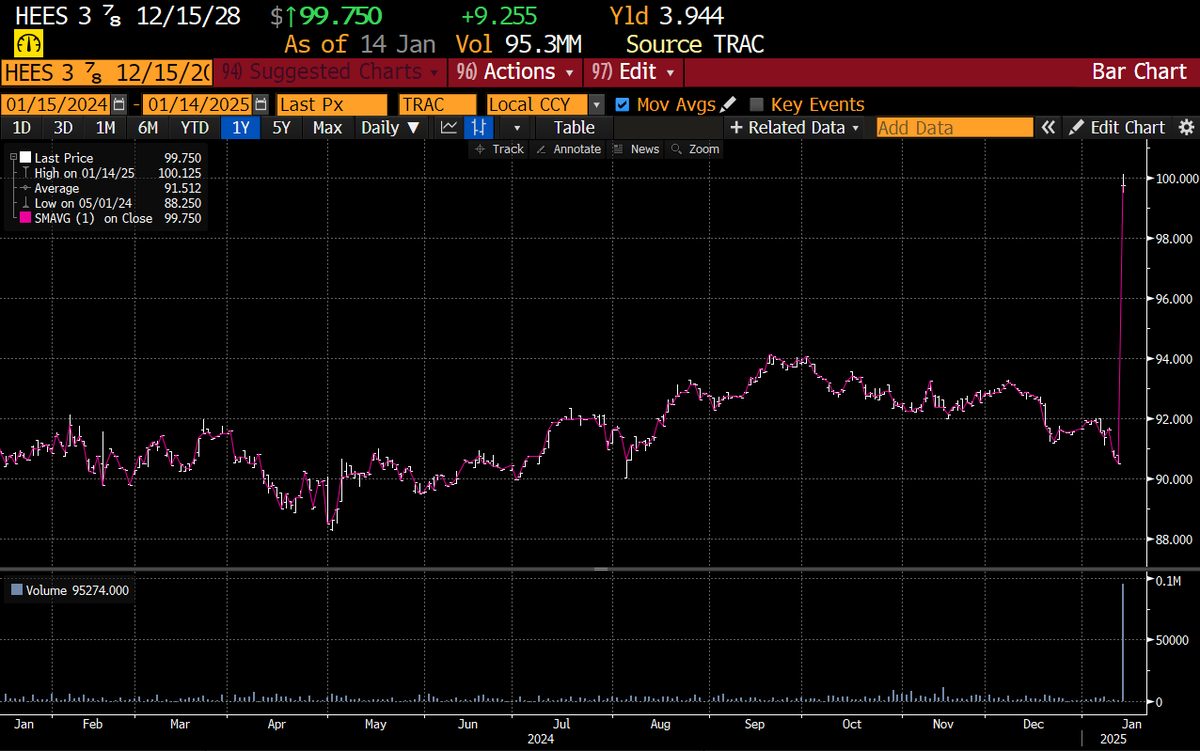Select the 1M range tab

tap(105, 127)
